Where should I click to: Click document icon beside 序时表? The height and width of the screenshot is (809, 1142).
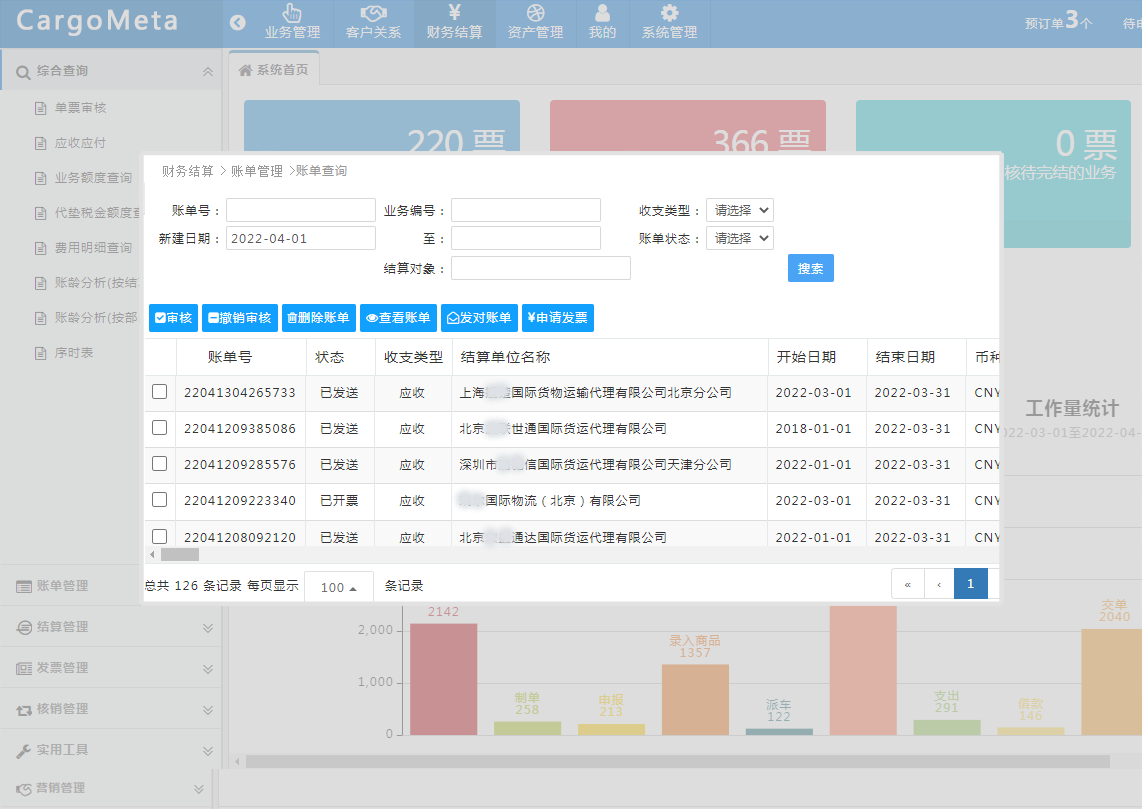pos(41,353)
